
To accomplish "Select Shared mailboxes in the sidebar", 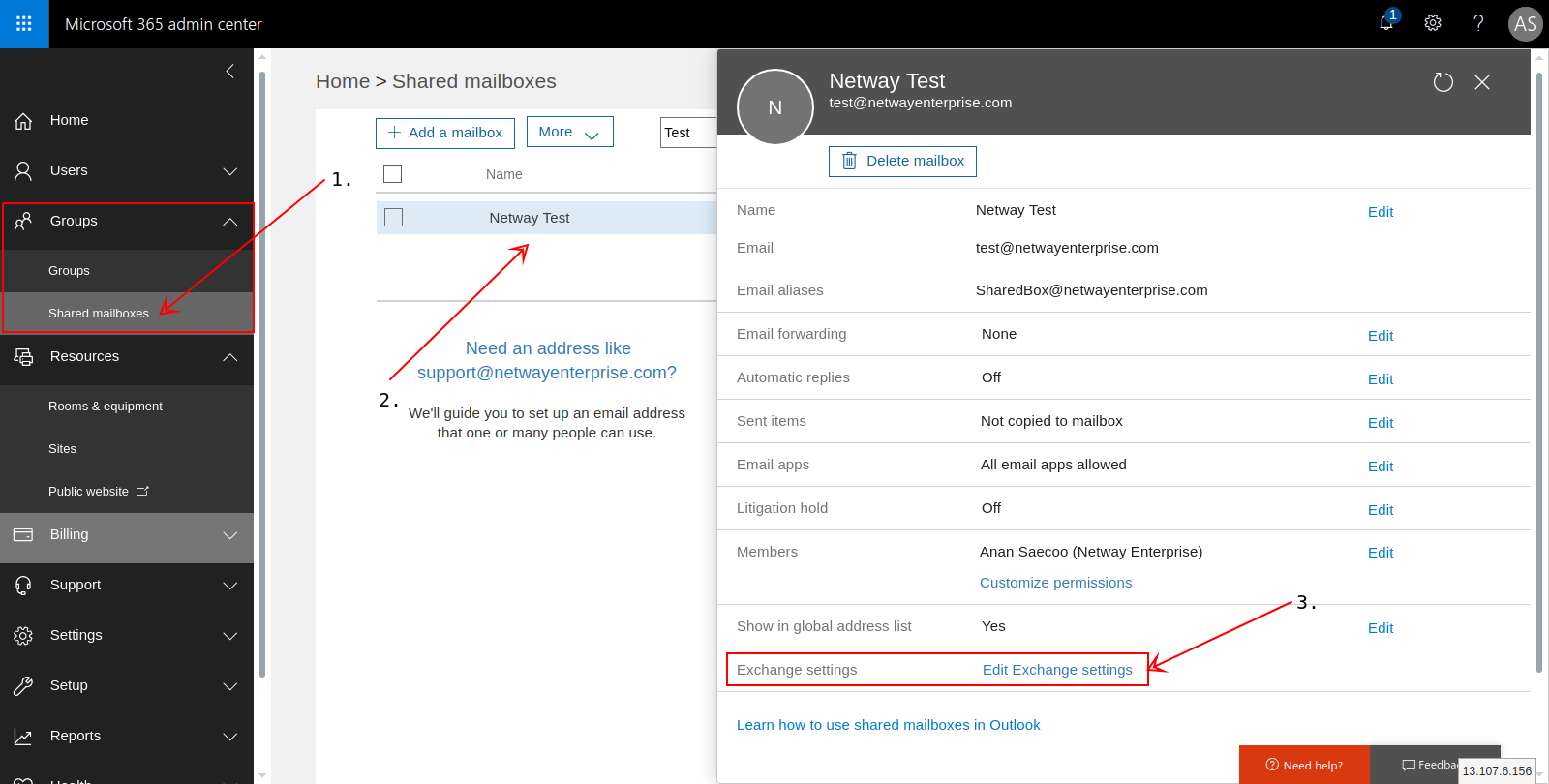I will pyautogui.click(x=99, y=314).
